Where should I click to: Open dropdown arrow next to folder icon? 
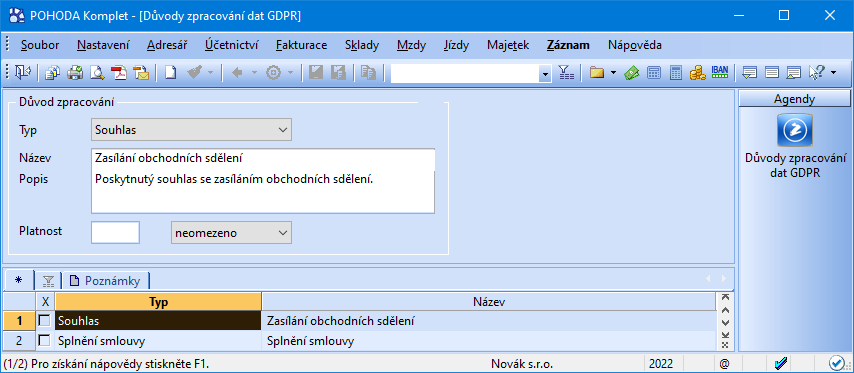click(613, 73)
